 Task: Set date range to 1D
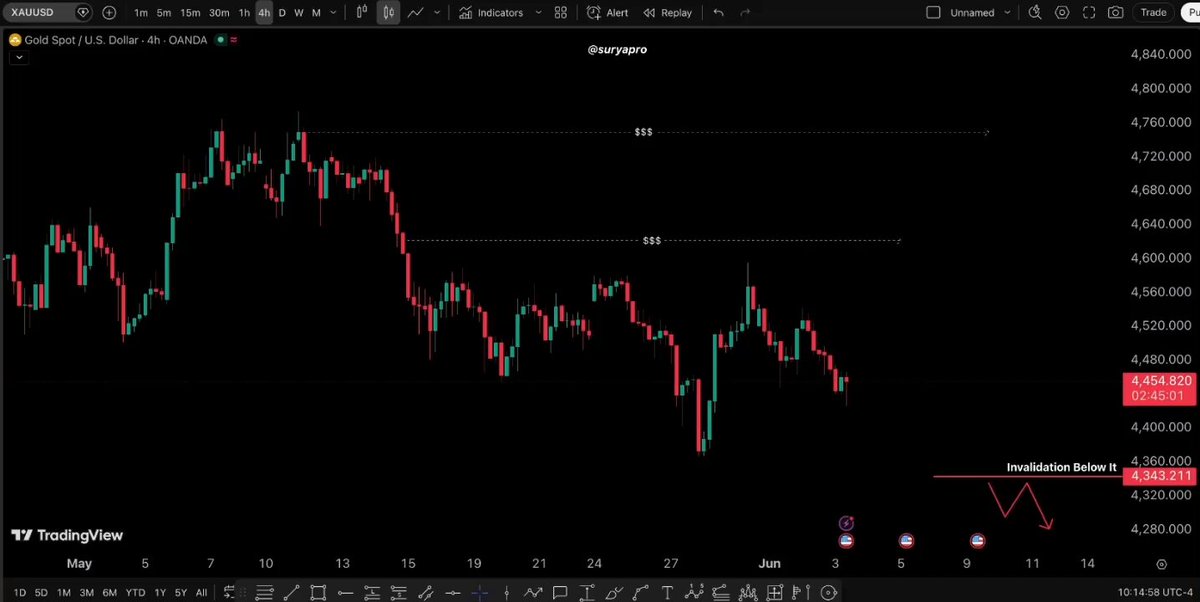click(19, 593)
